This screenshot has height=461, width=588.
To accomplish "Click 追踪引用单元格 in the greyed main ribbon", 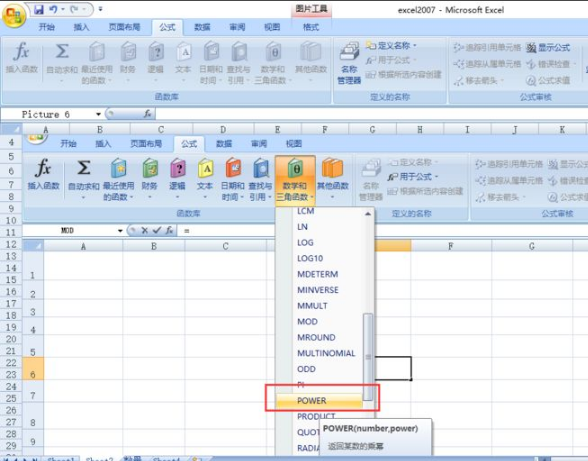I will [x=487, y=47].
